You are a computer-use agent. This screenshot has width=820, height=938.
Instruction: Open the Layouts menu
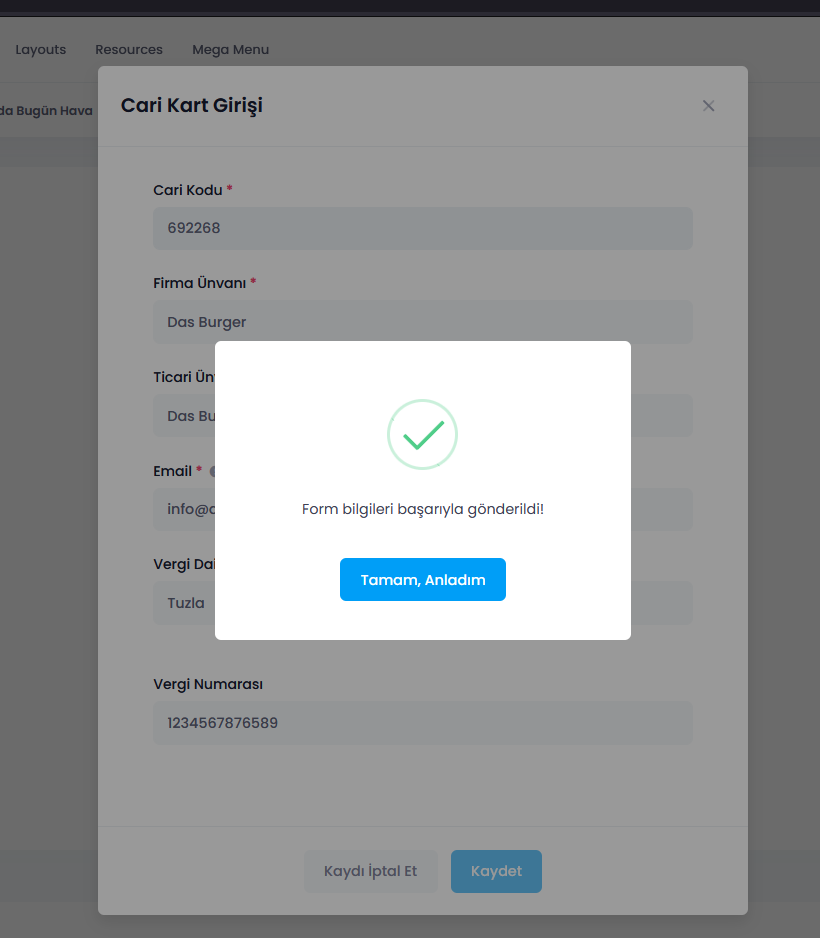point(41,49)
